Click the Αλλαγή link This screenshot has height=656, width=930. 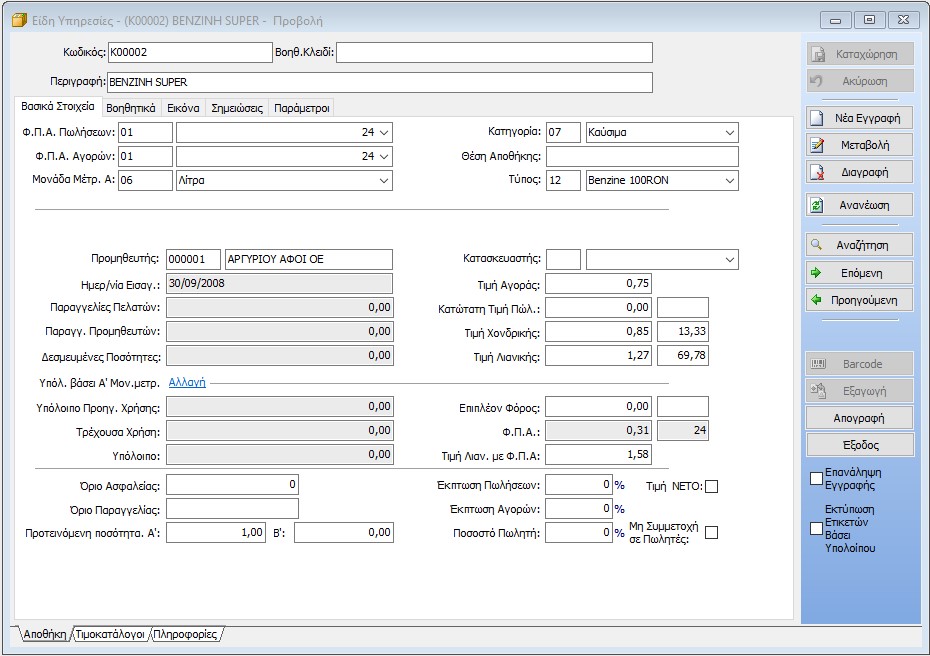pos(187,383)
